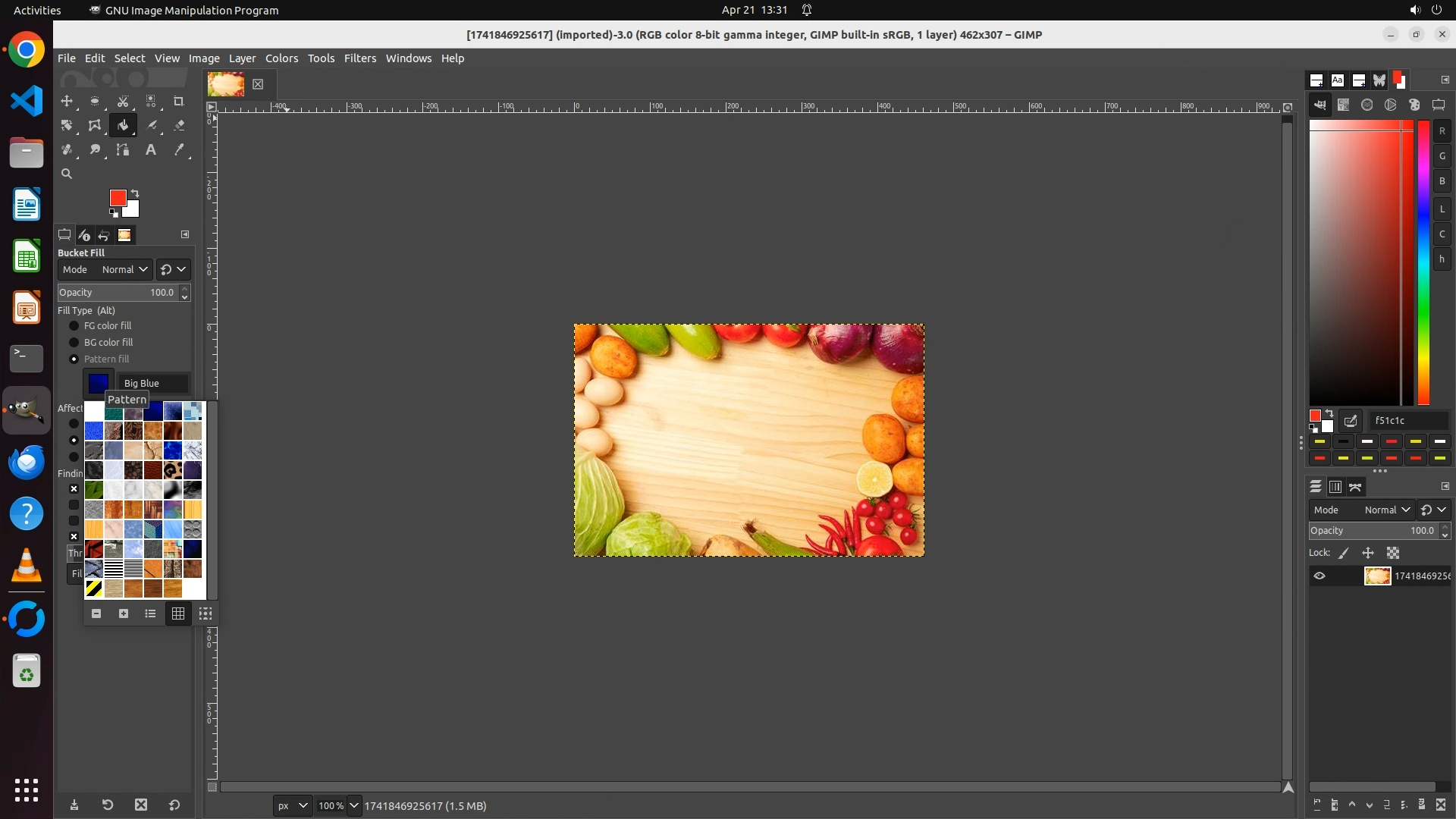Toggle visibility eye of the image layer
1456x819 pixels.
coord(1319,576)
